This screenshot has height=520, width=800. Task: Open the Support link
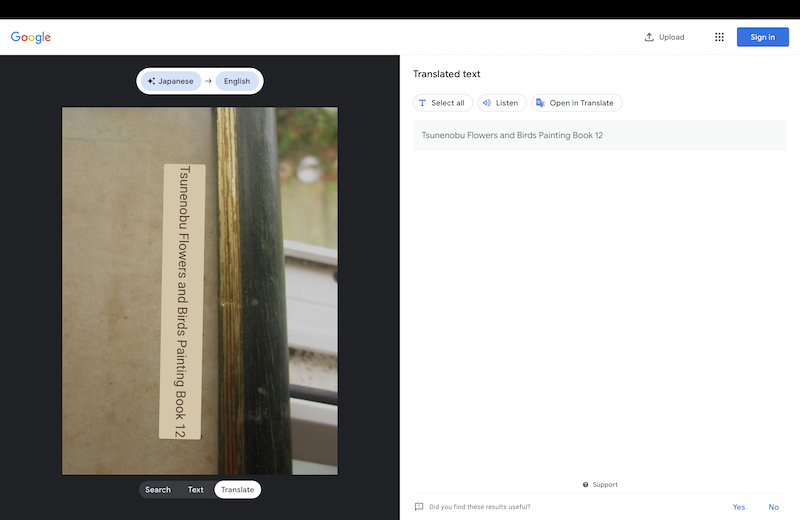[600, 485]
